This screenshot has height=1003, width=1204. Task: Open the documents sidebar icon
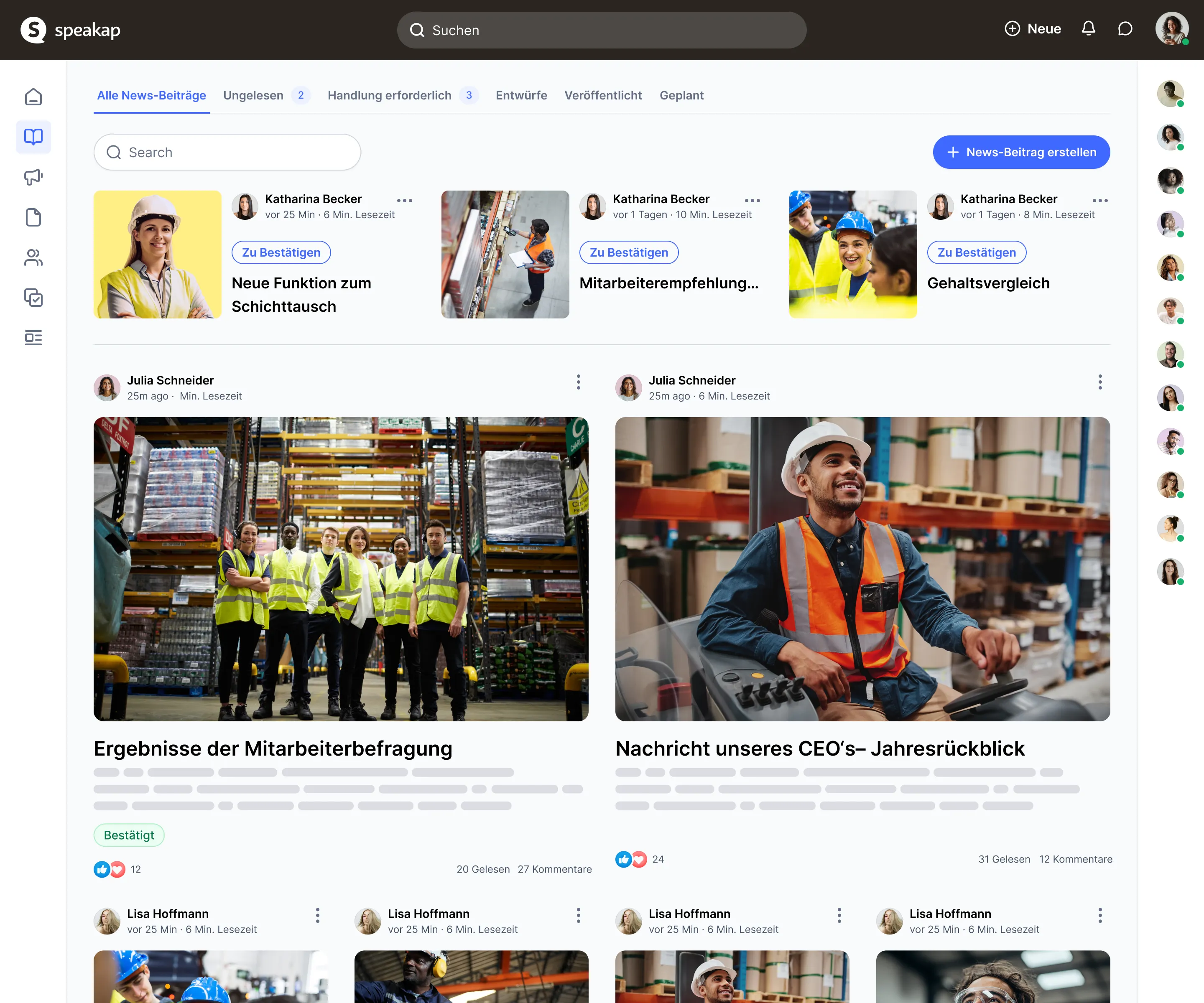click(x=33, y=217)
